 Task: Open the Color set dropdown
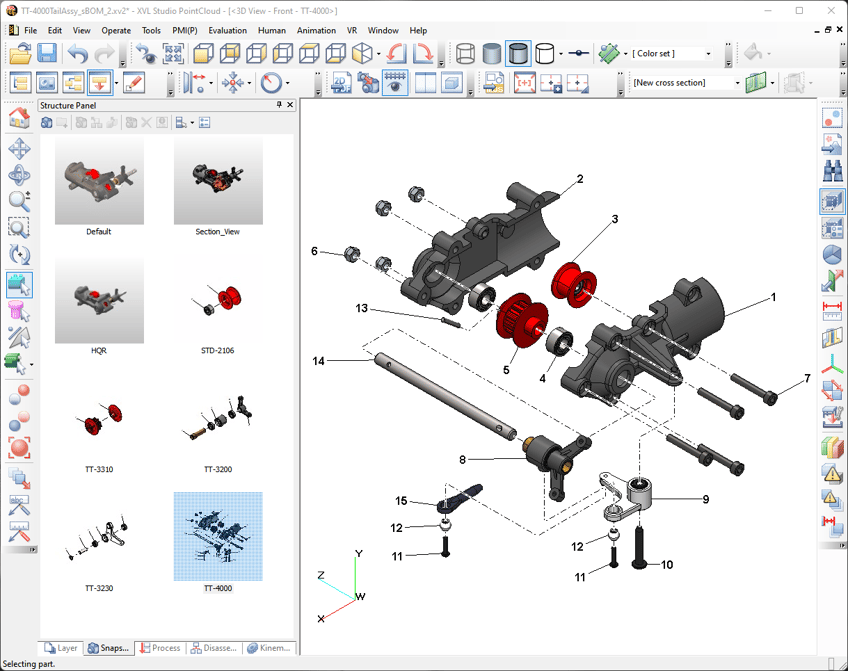(x=708, y=53)
